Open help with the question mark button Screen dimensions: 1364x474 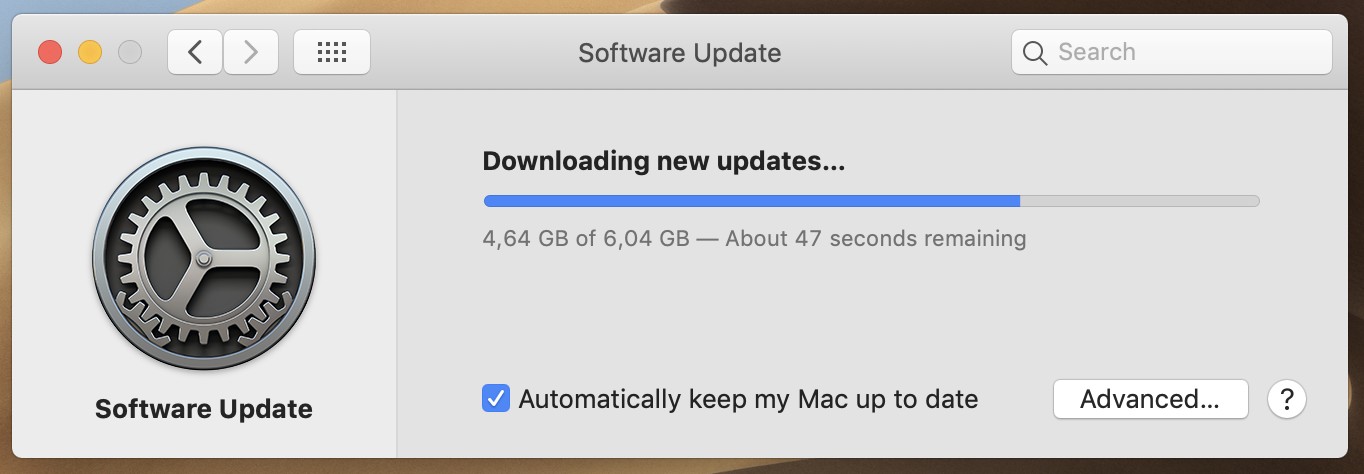[1287, 399]
